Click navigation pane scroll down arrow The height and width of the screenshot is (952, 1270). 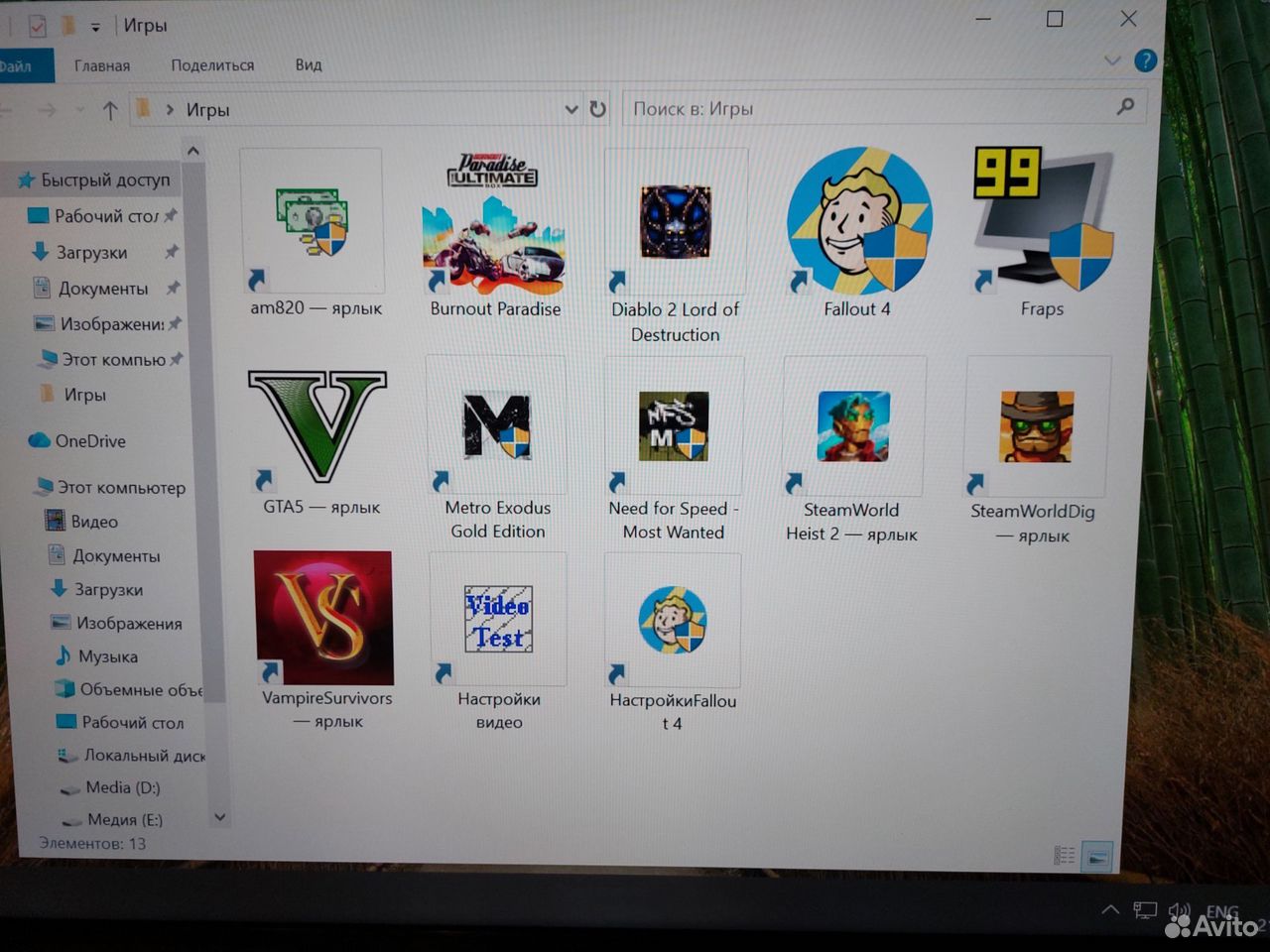220,817
